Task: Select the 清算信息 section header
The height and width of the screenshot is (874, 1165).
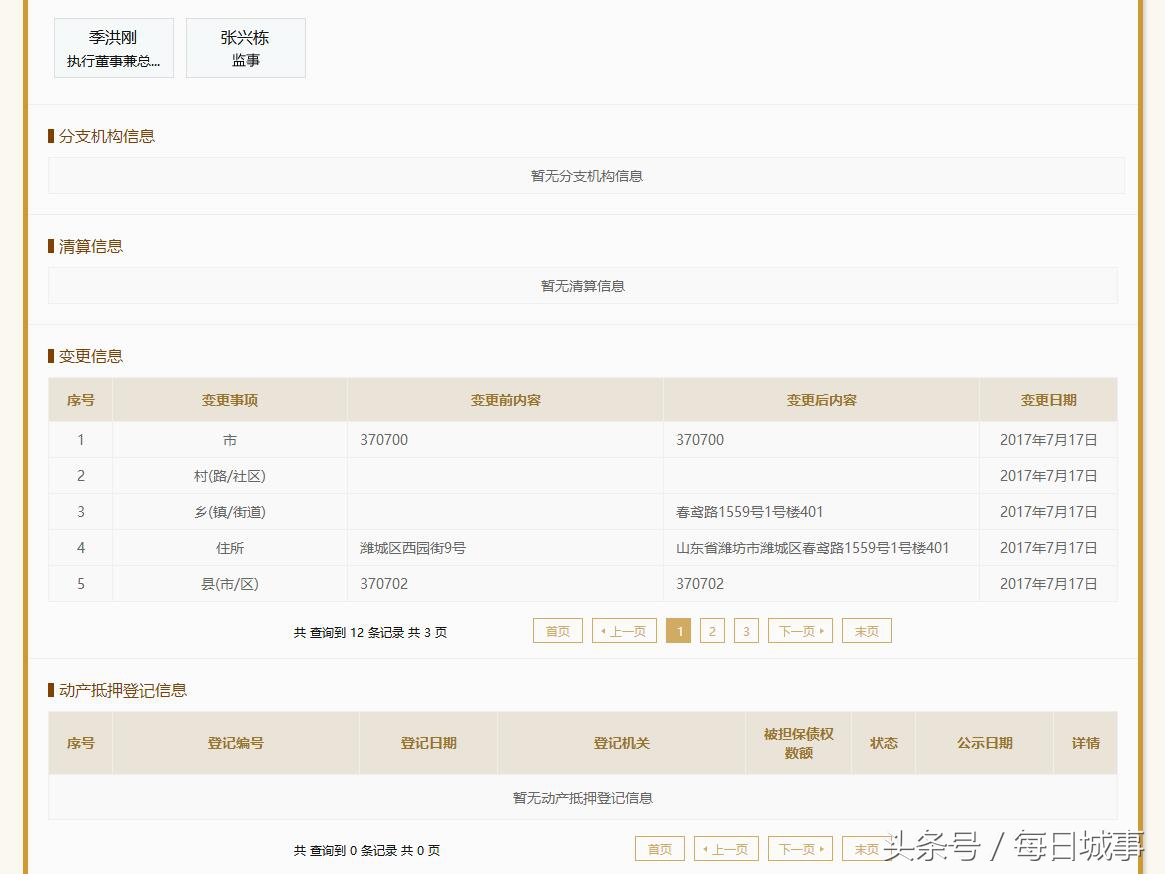Action: 86,246
